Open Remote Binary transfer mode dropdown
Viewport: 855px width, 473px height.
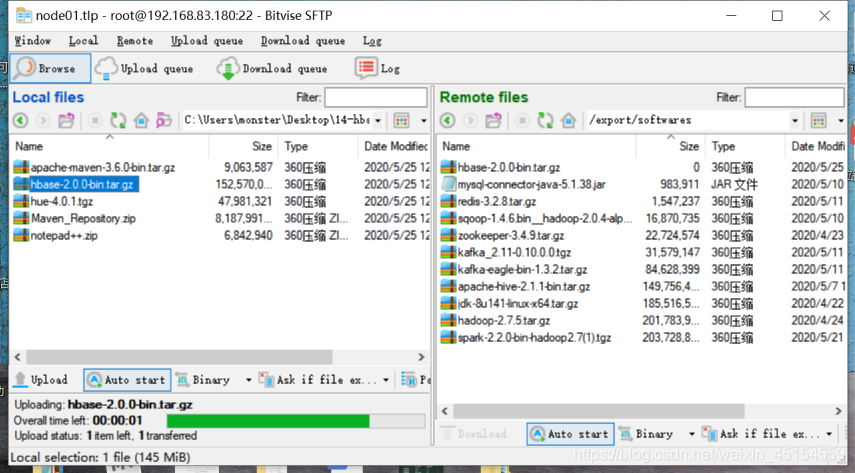(x=692, y=434)
